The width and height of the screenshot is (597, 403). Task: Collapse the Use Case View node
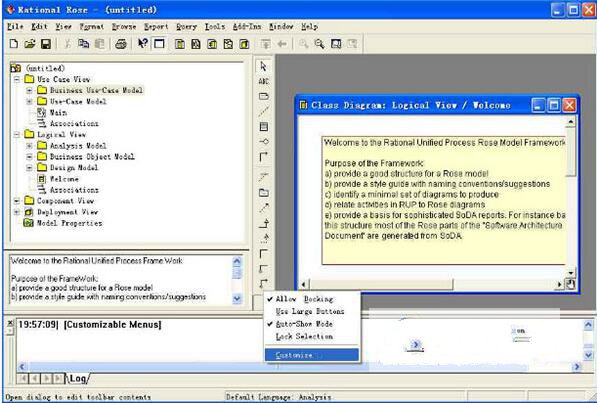(17, 80)
